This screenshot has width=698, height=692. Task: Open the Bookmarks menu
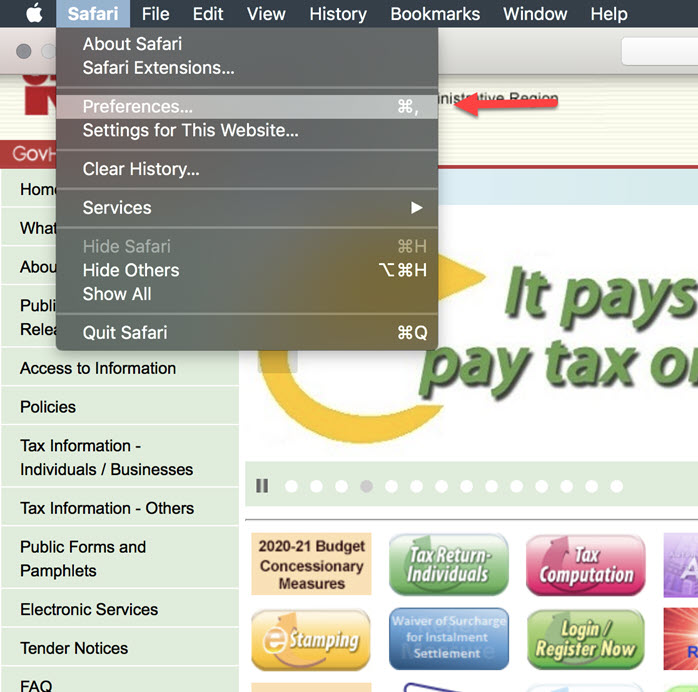(x=435, y=14)
